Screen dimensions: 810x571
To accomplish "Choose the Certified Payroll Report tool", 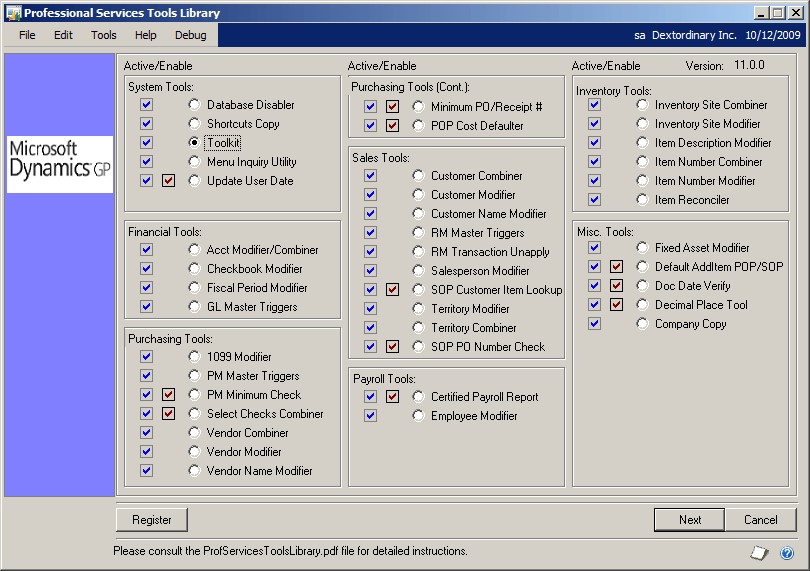I will coord(418,397).
